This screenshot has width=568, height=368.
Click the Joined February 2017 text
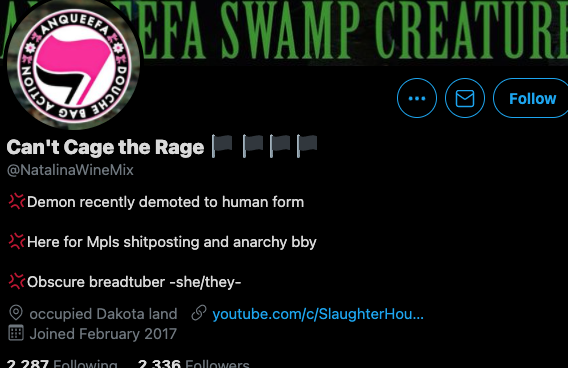click(x=103, y=334)
